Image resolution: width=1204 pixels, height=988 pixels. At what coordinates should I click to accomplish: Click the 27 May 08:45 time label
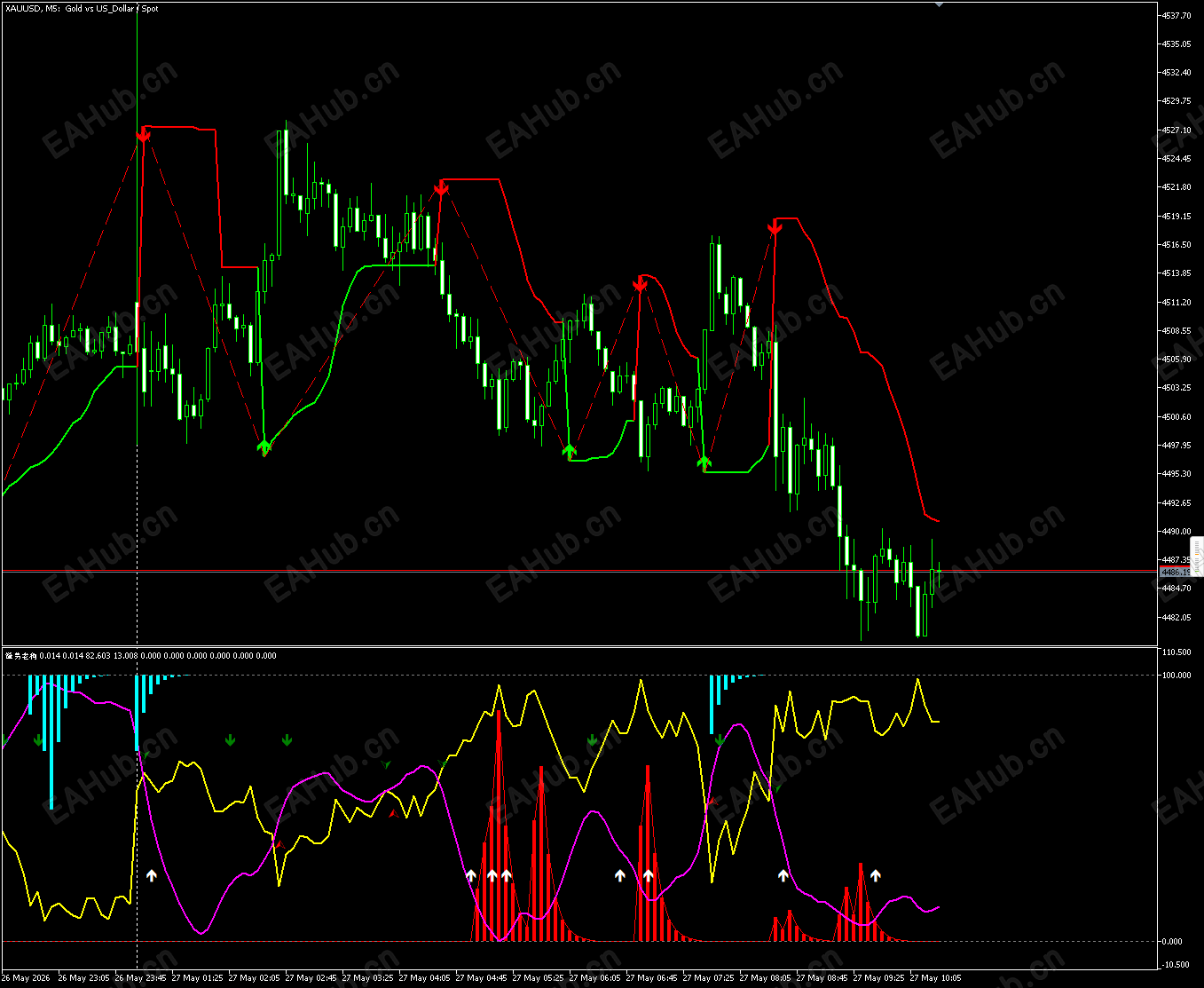coord(822,978)
